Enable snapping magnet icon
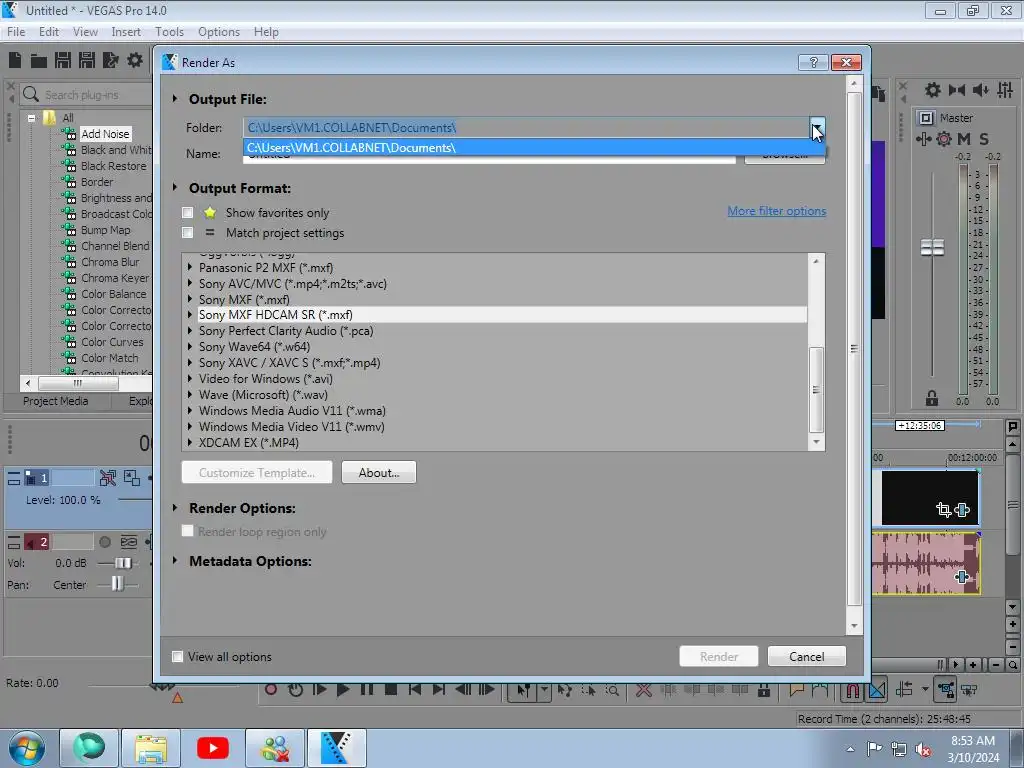Screen dimensions: 1024x768 click(853, 690)
